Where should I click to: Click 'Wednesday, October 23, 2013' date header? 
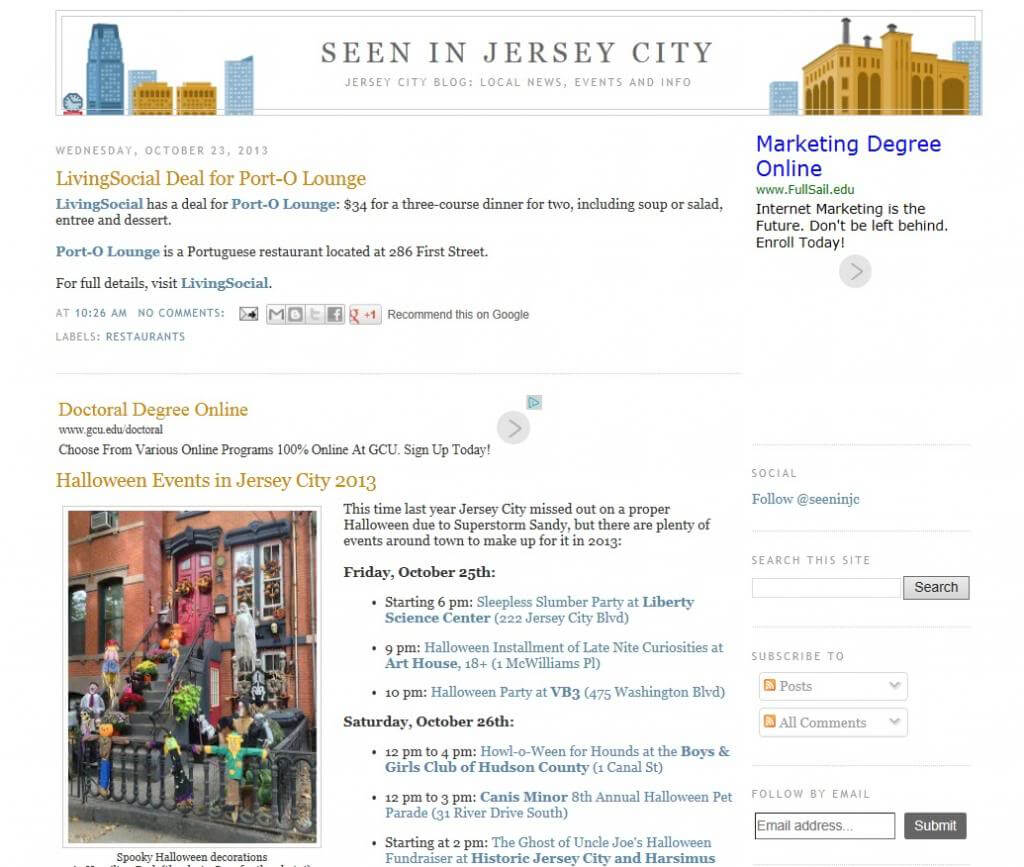pos(162,151)
